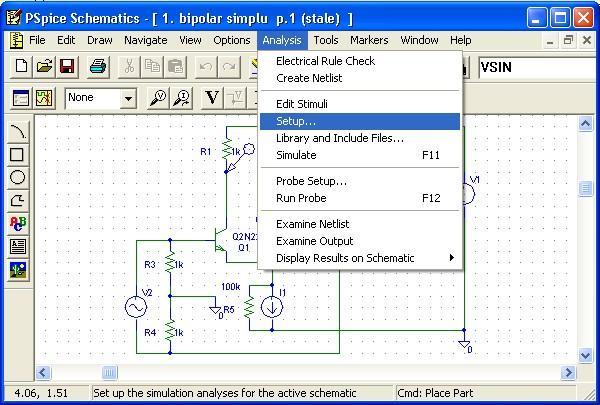Screen dimensions: 600x405
Task: Select the Draw Arc tool
Action: [18, 132]
